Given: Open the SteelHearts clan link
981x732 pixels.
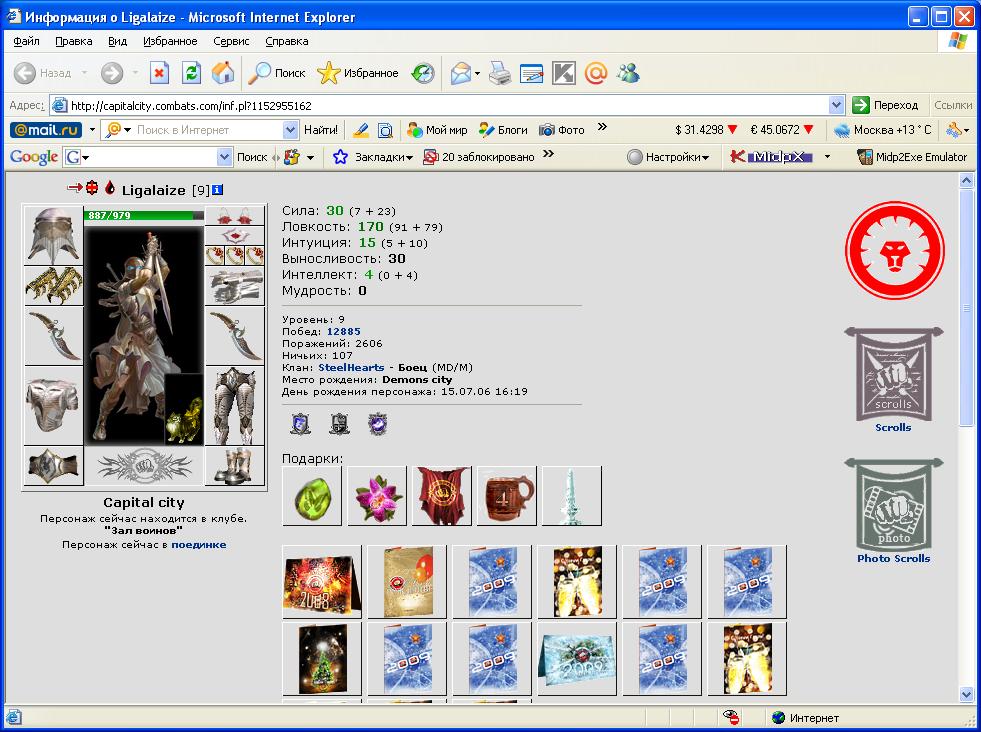Looking at the screenshot, I should click(351, 368).
